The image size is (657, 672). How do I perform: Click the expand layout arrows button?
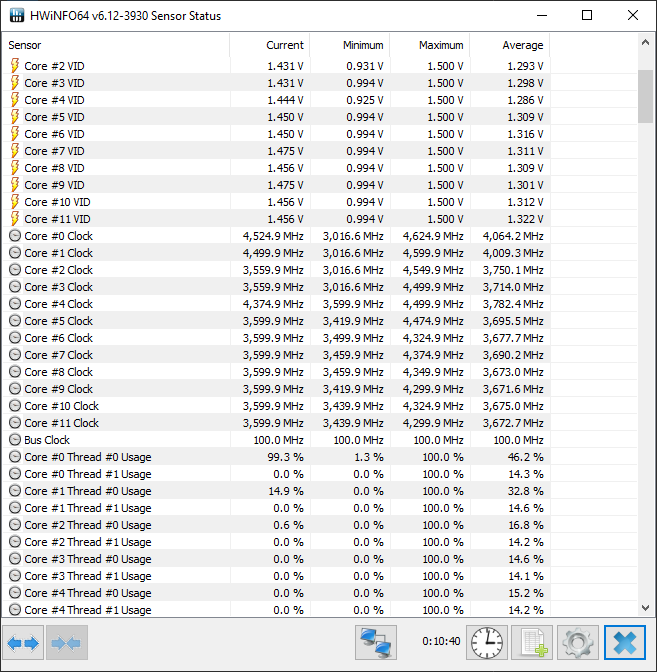[23, 642]
